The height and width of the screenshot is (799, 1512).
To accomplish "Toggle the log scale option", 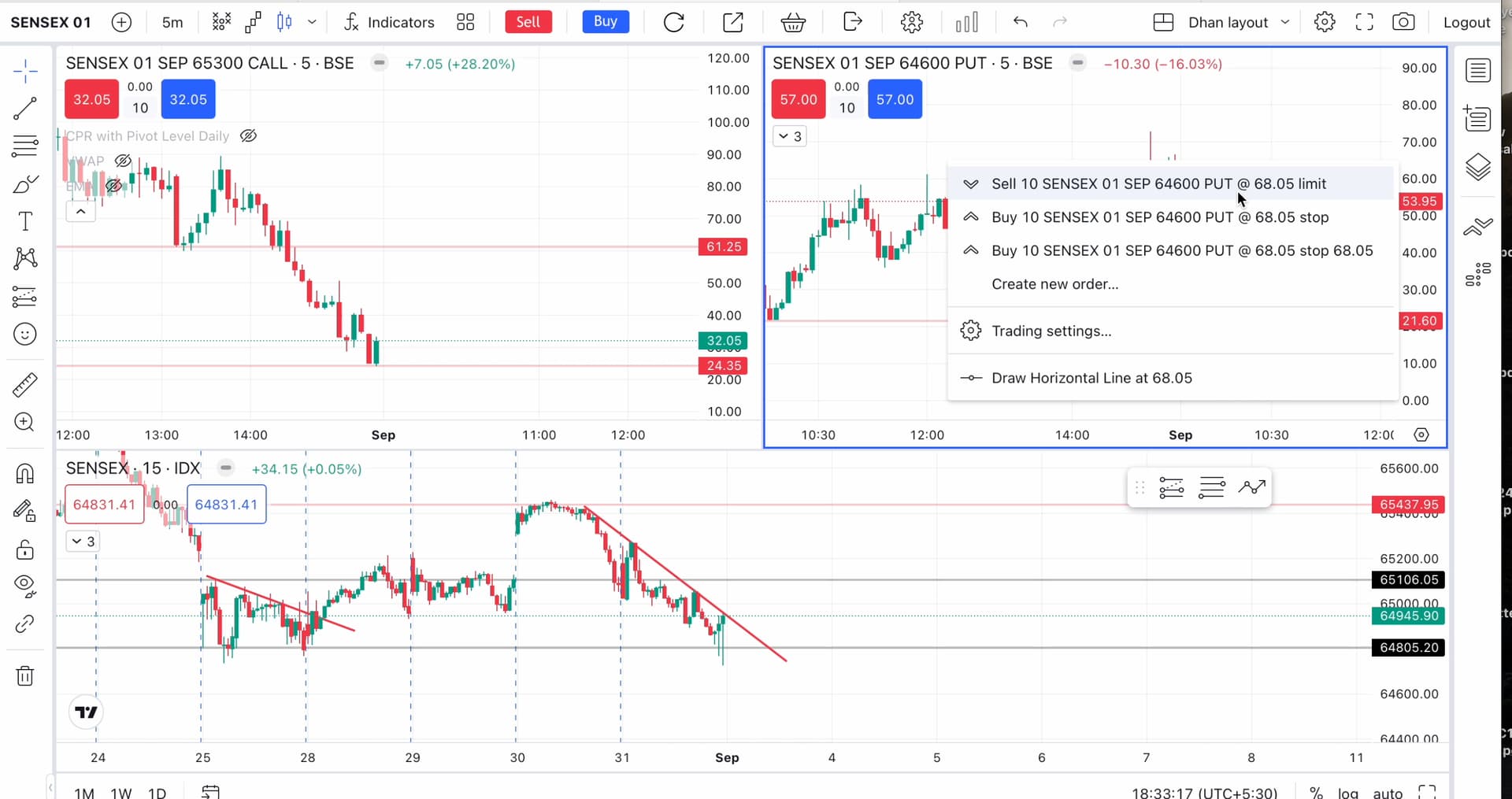I will pos(1348,792).
